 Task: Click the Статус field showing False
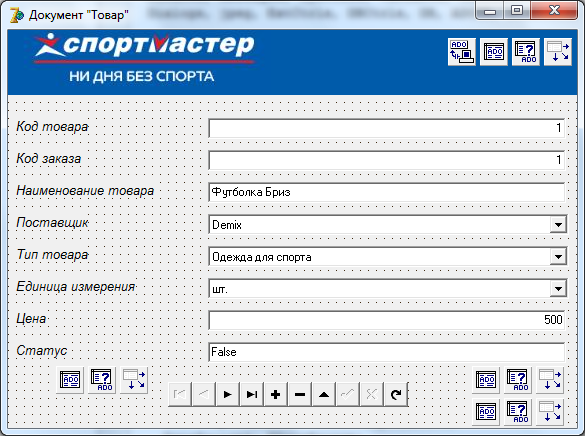tap(387, 352)
